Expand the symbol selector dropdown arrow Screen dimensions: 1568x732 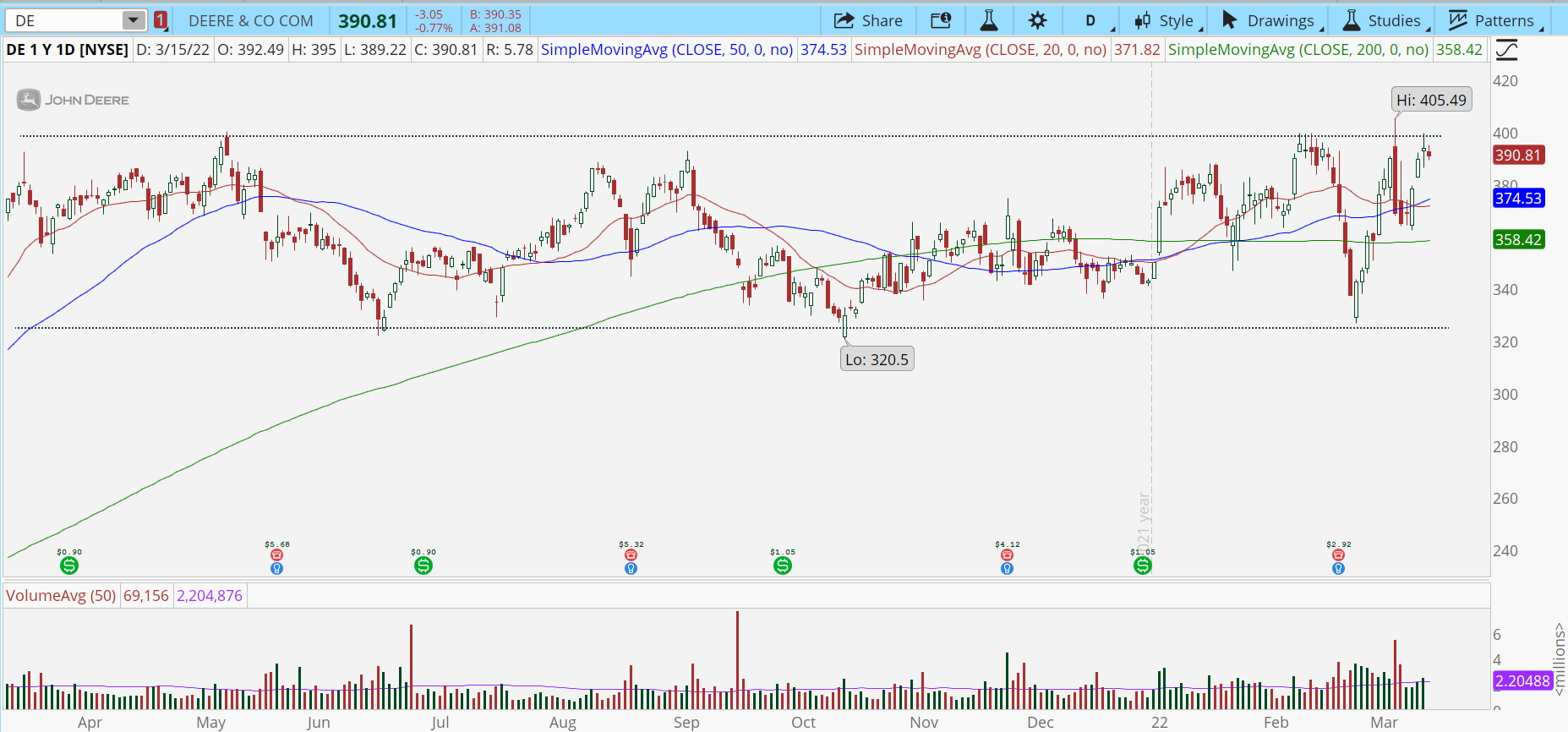click(x=134, y=20)
